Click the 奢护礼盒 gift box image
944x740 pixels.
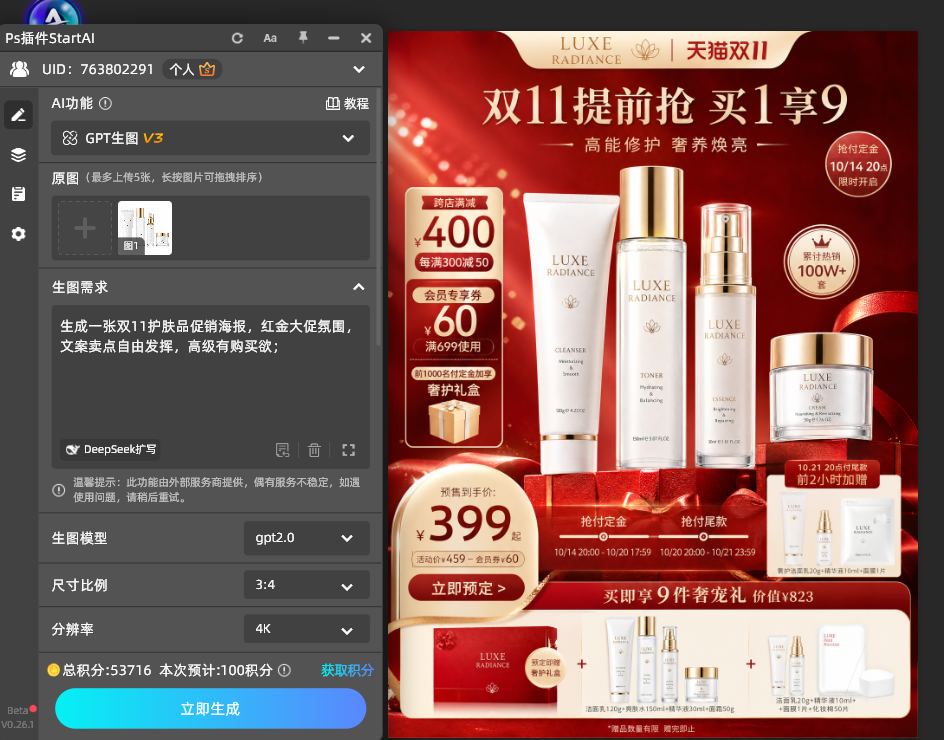click(454, 420)
